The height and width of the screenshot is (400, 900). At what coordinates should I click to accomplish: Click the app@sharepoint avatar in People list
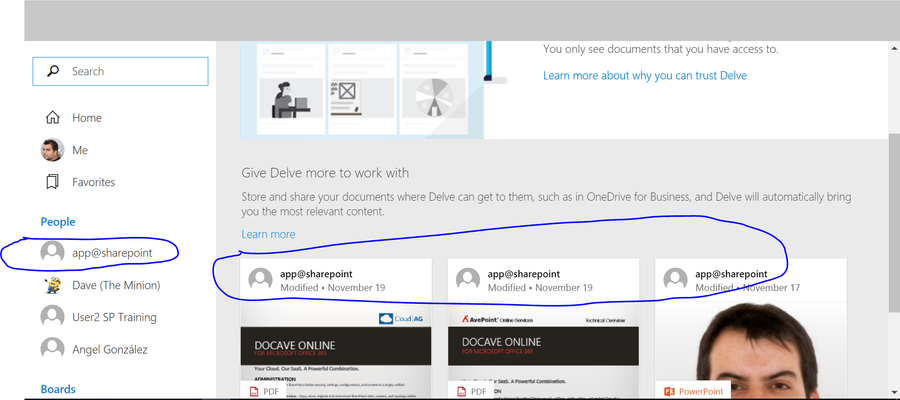[52, 253]
